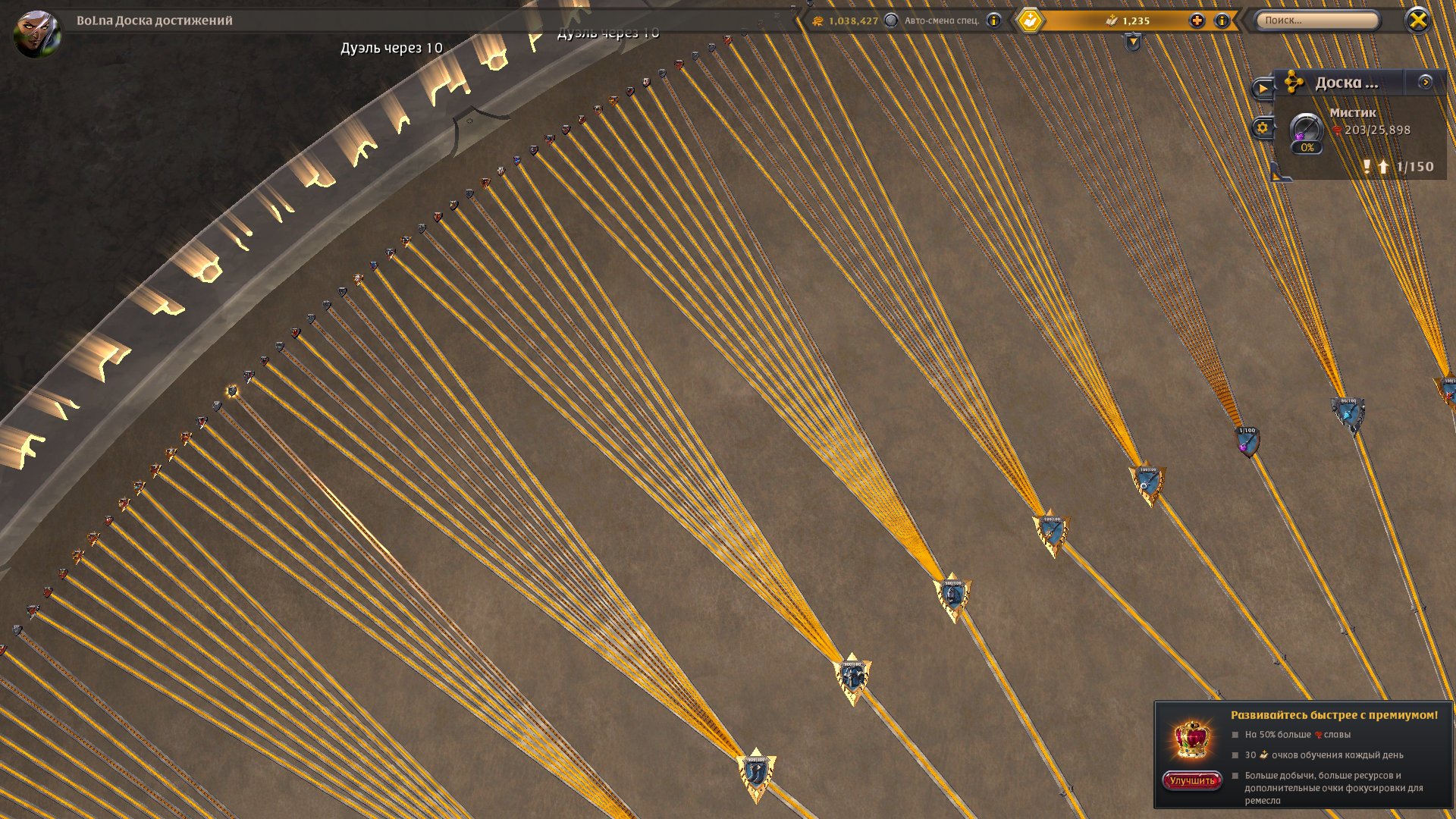Click the glowing highlighted small node on arc

232,391
